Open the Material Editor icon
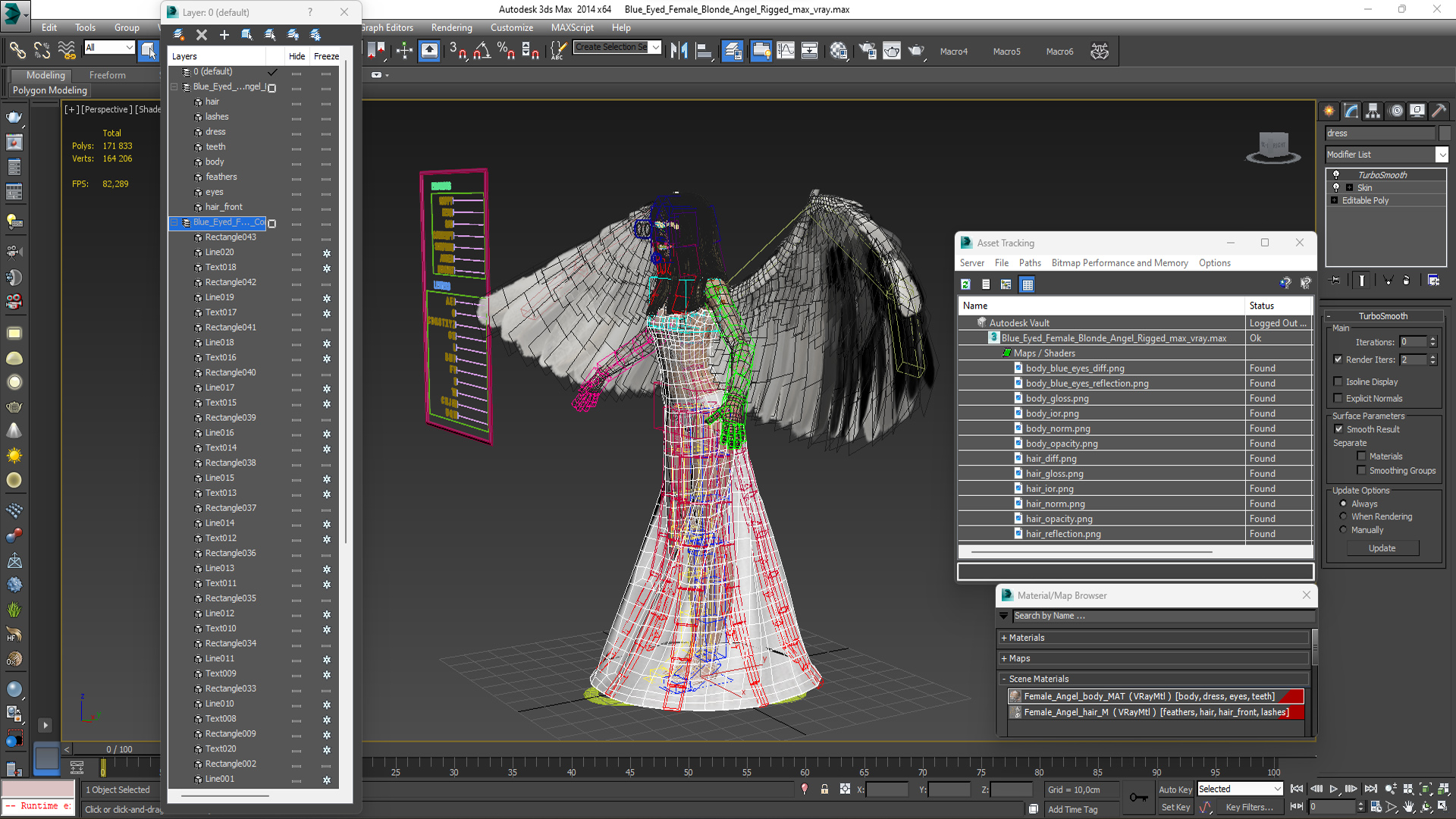The width and height of the screenshot is (1456, 819). click(x=838, y=51)
